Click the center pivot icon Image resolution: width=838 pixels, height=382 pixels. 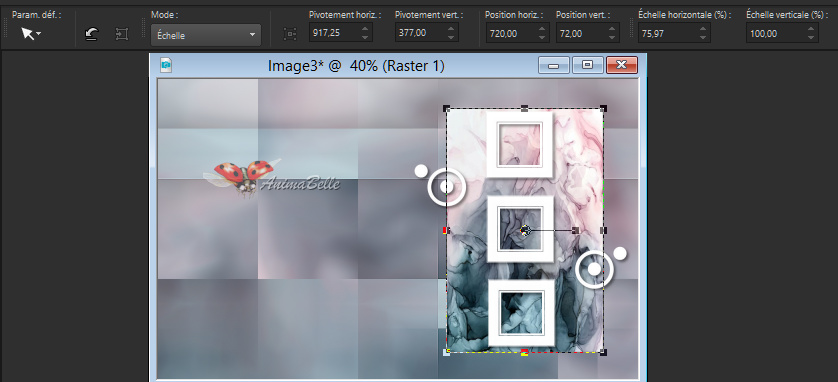point(290,35)
